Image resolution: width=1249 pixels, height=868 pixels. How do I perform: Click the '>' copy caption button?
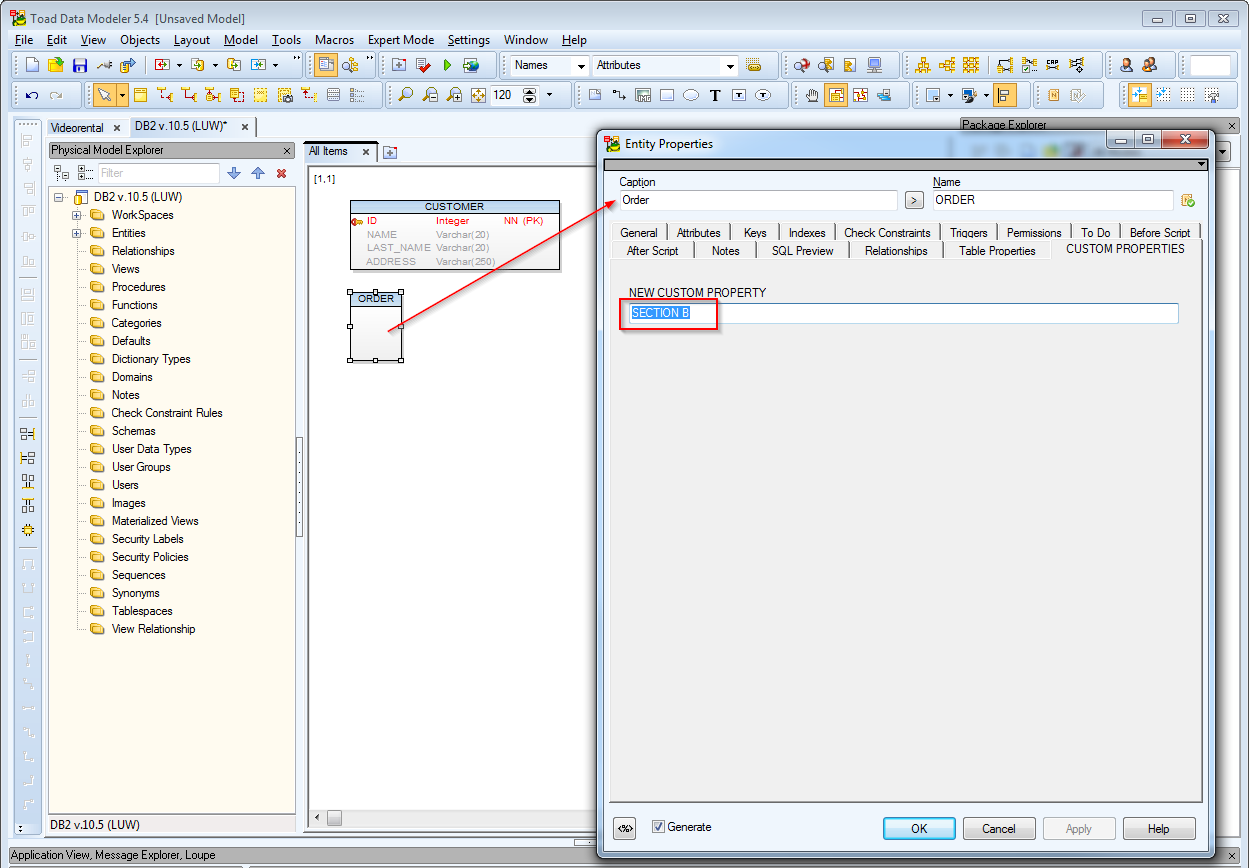[x=914, y=200]
